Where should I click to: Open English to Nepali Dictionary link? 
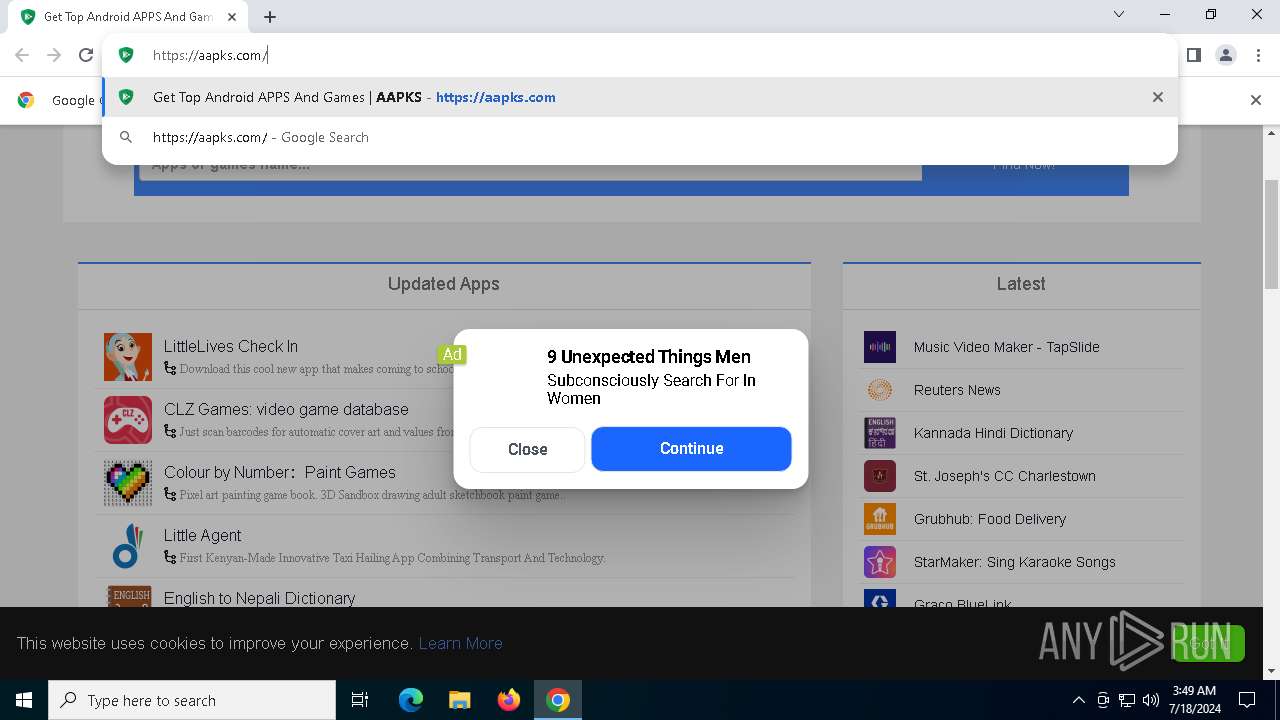[x=259, y=598]
